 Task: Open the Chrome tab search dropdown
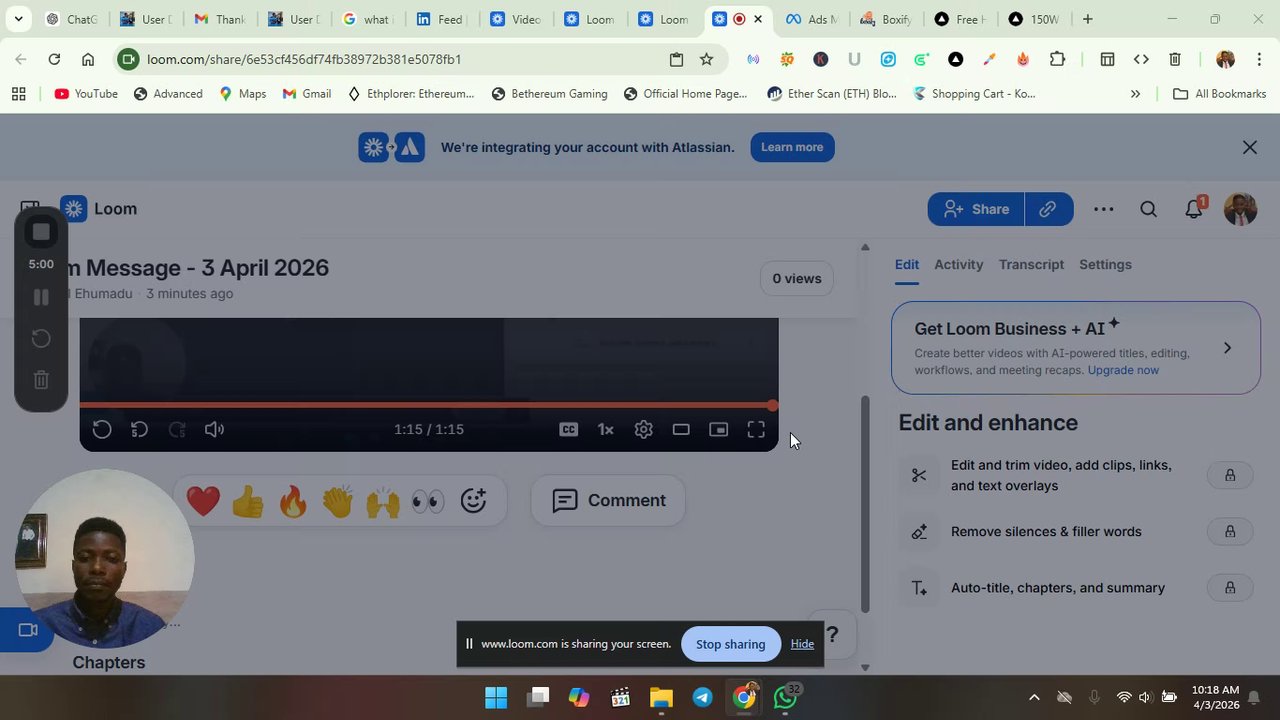click(x=18, y=19)
